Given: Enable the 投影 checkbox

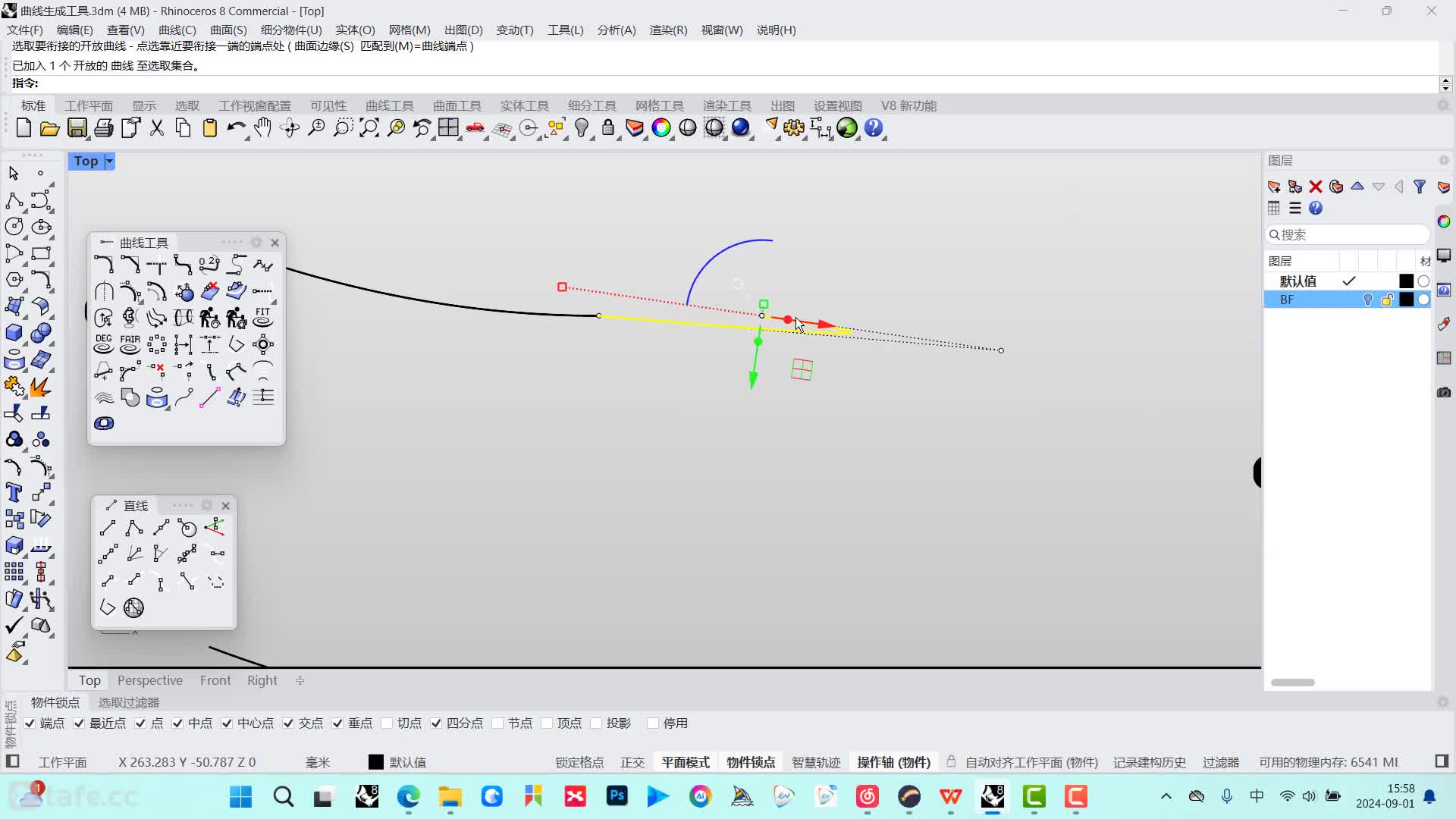Looking at the screenshot, I should point(596,723).
